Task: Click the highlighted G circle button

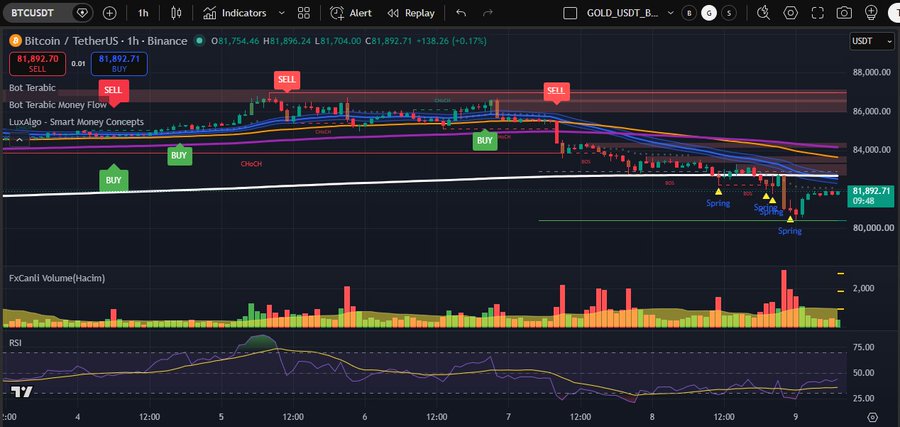Action: pos(709,13)
